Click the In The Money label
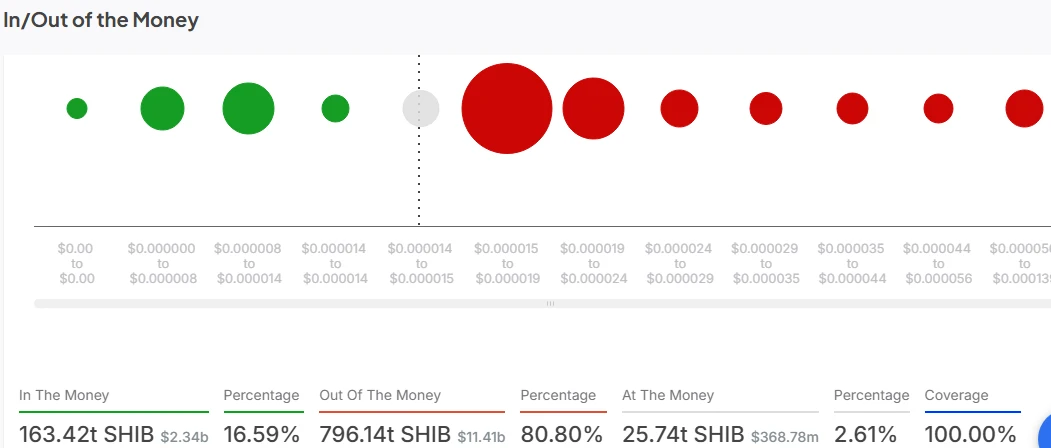The image size is (1051, 448). (x=64, y=395)
